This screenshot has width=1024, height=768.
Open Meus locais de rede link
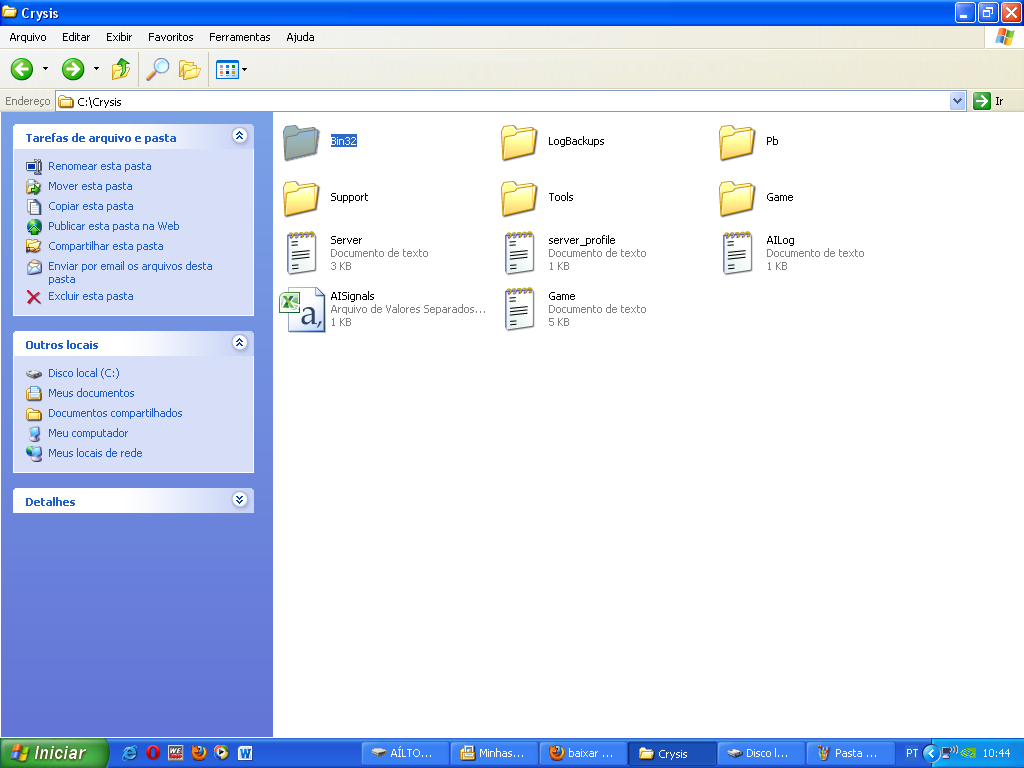tap(95, 453)
